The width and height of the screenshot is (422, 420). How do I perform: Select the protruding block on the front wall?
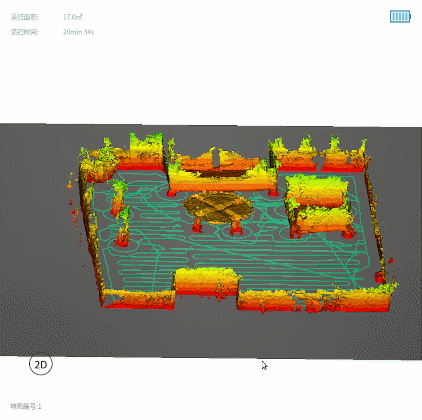206,281
